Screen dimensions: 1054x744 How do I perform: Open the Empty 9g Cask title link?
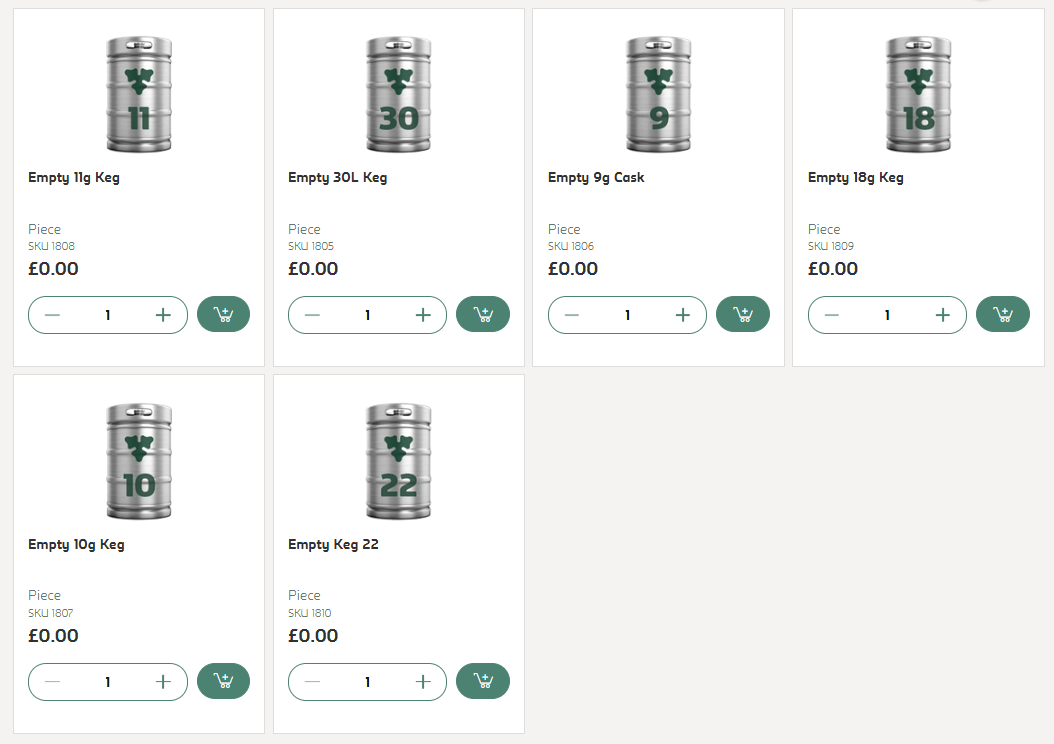(596, 178)
